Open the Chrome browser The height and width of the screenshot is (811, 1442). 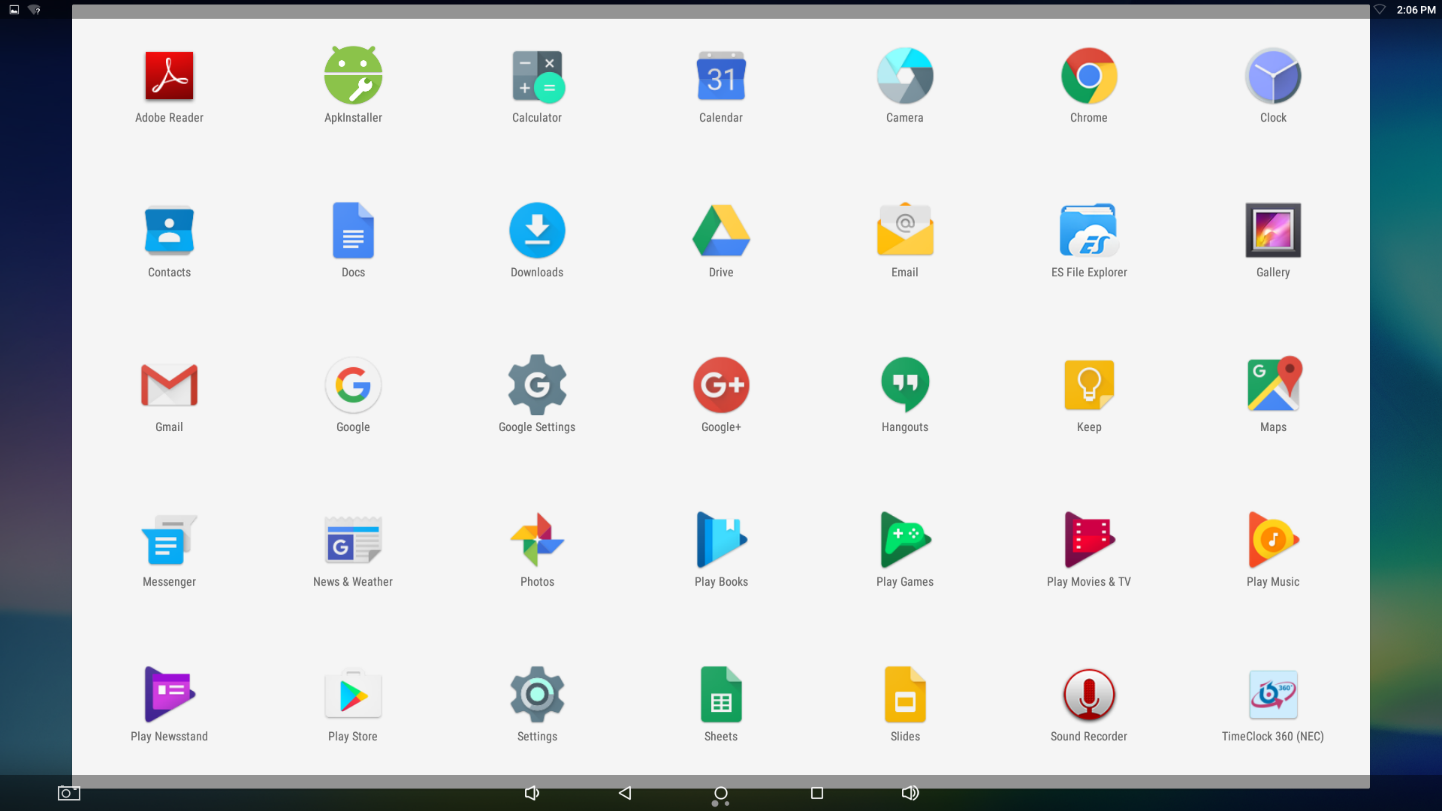click(x=1089, y=76)
